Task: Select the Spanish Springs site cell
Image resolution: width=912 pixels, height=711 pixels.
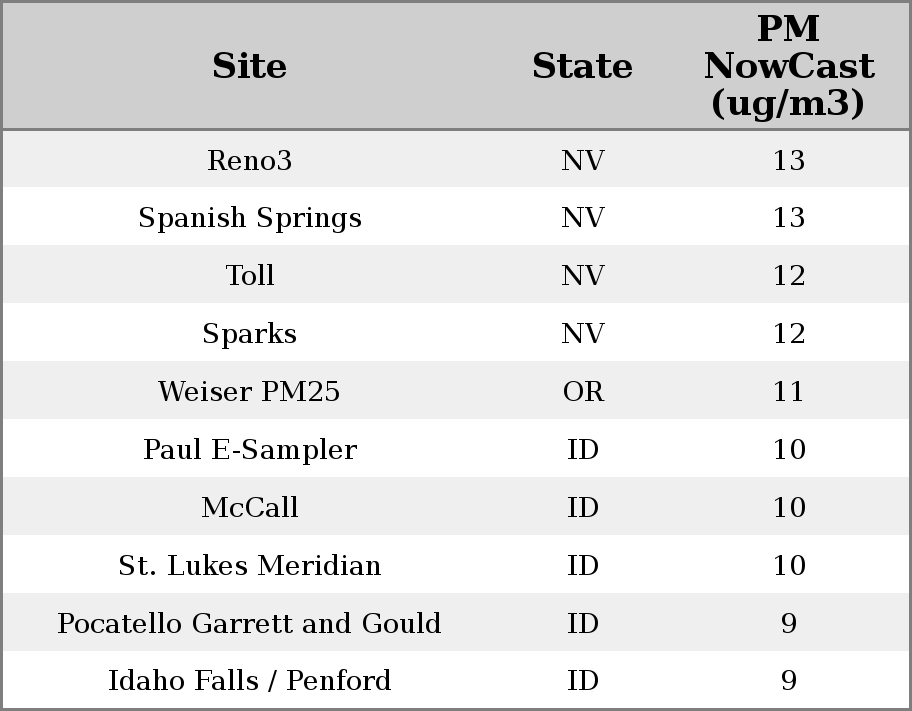Action: tap(250, 218)
